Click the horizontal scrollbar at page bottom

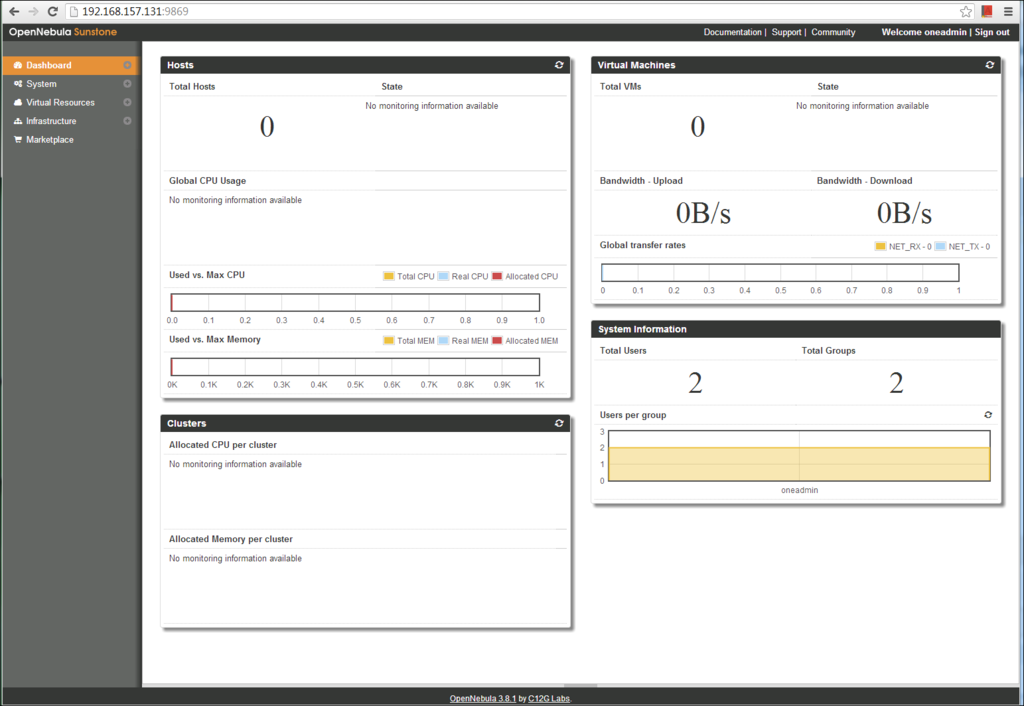(581, 686)
